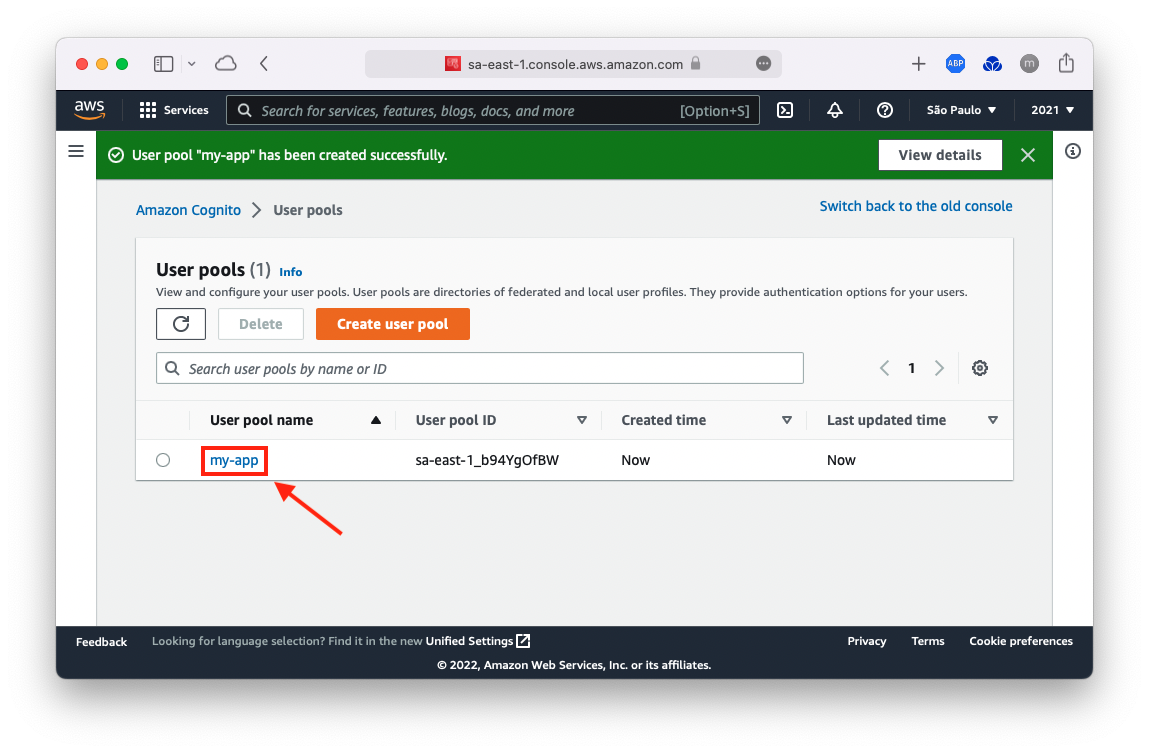Focus the Search user pools field
The height and width of the screenshot is (753, 1149).
coord(480,368)
